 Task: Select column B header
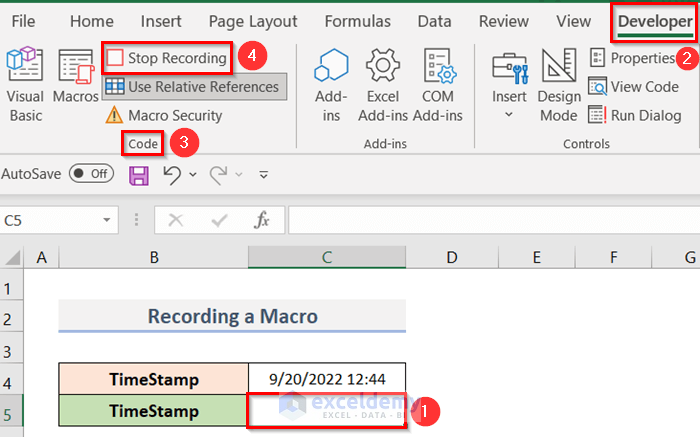point(154,258)
